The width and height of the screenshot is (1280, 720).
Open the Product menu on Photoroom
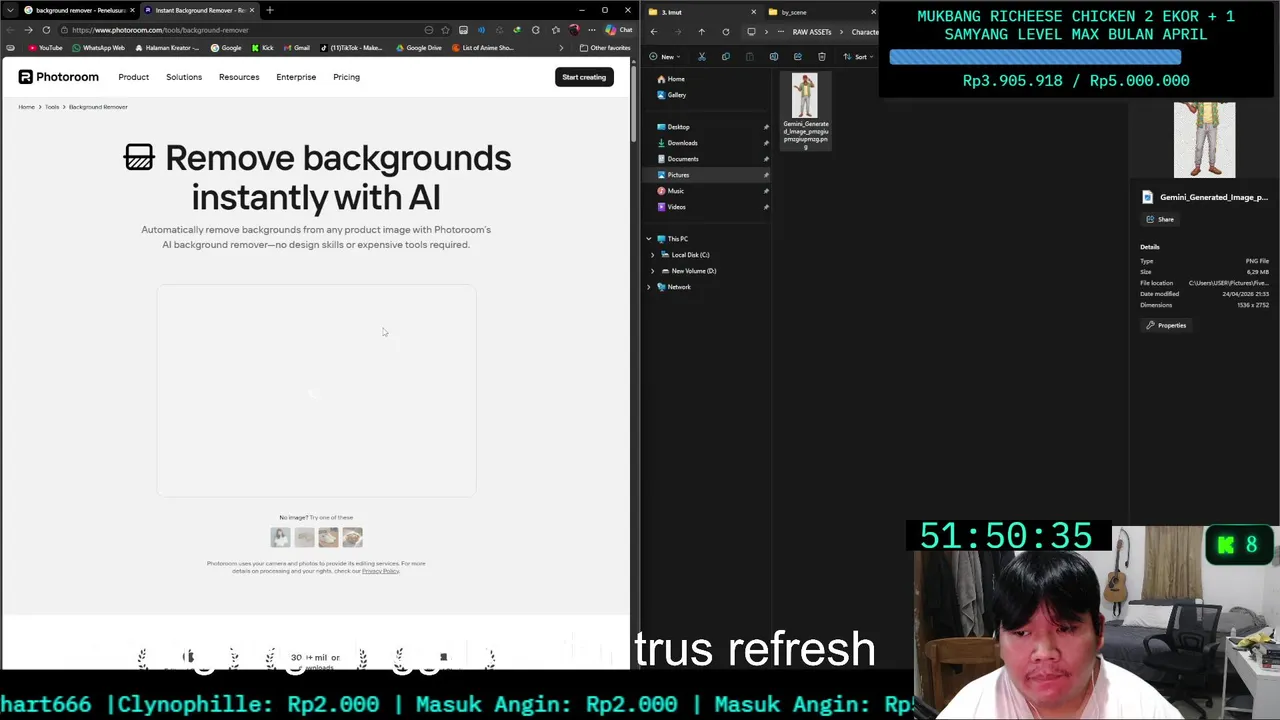[x=133, y=77]
